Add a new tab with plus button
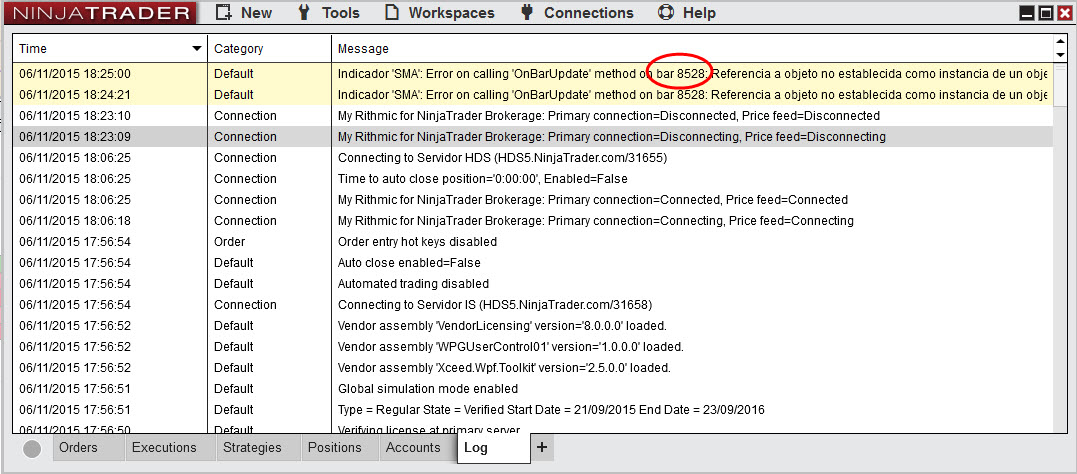 [542, 448]
